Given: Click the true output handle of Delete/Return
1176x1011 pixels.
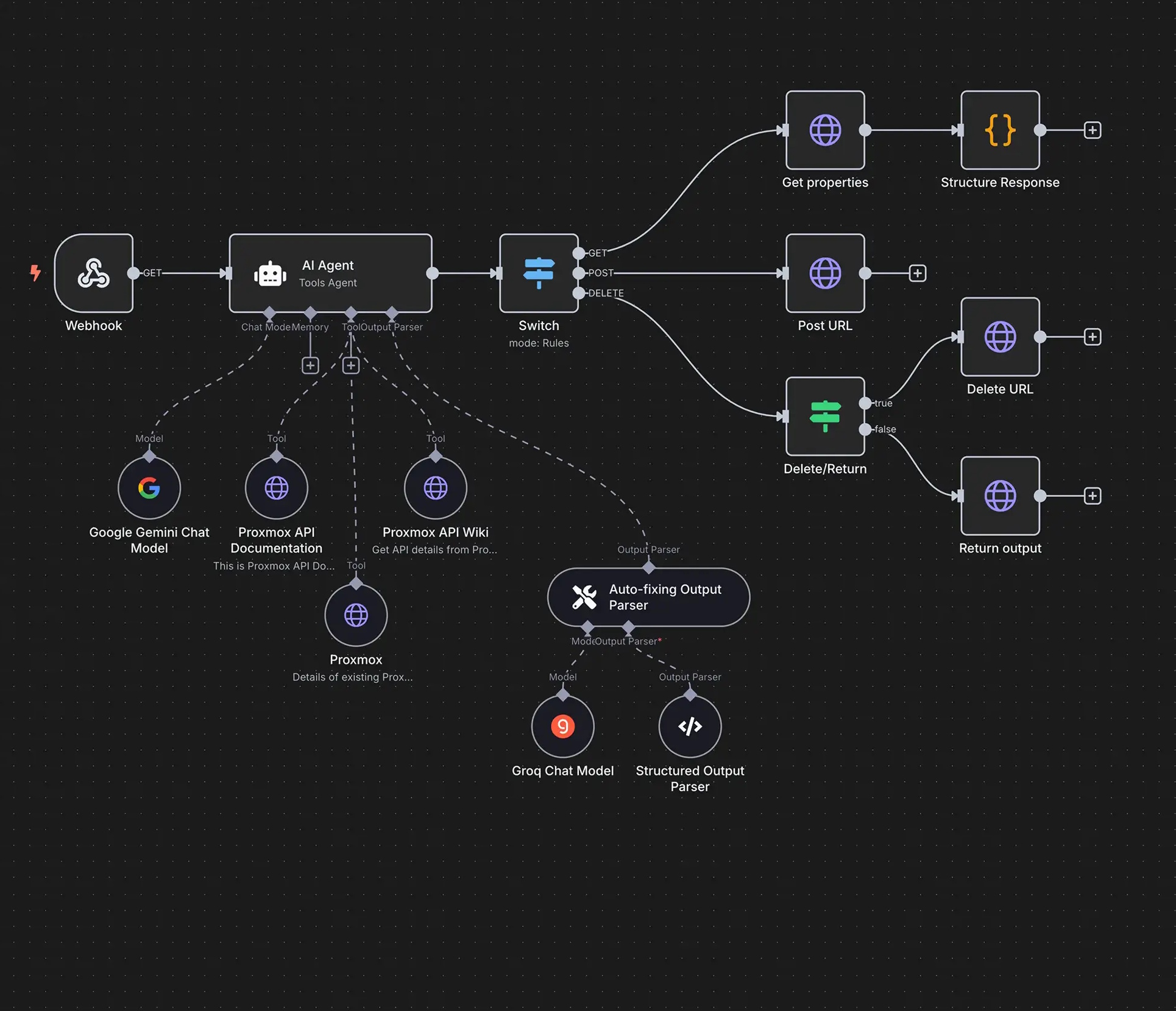Looking at the screenshot, I should tap(864, 403).
